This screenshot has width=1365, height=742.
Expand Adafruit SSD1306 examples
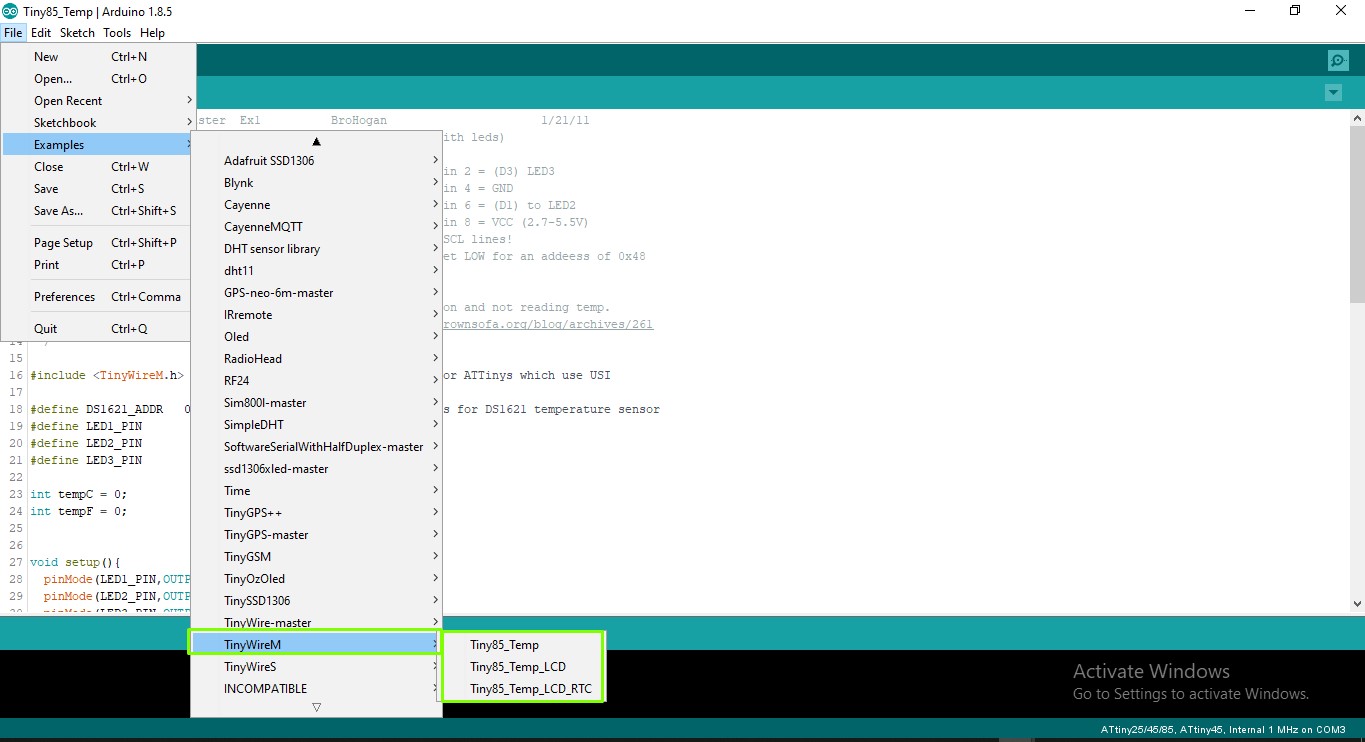click(x=316, y=161)
